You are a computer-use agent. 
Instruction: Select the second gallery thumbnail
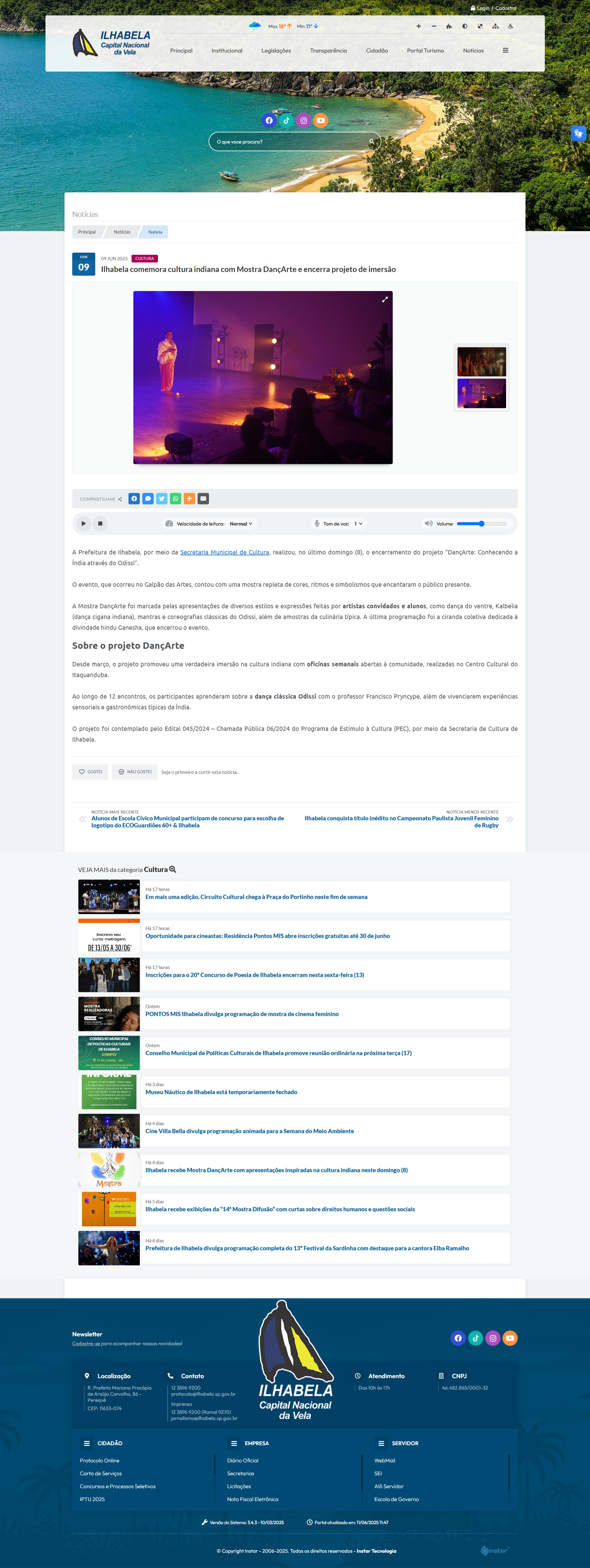click(x=482, y=393)
